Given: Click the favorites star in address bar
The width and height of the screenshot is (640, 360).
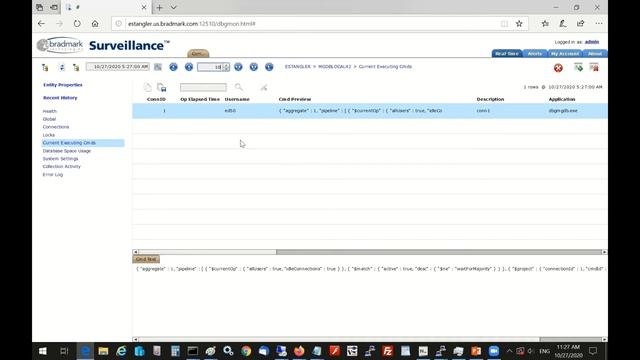Looking at the screenshot, I should (x=519, y=24).
